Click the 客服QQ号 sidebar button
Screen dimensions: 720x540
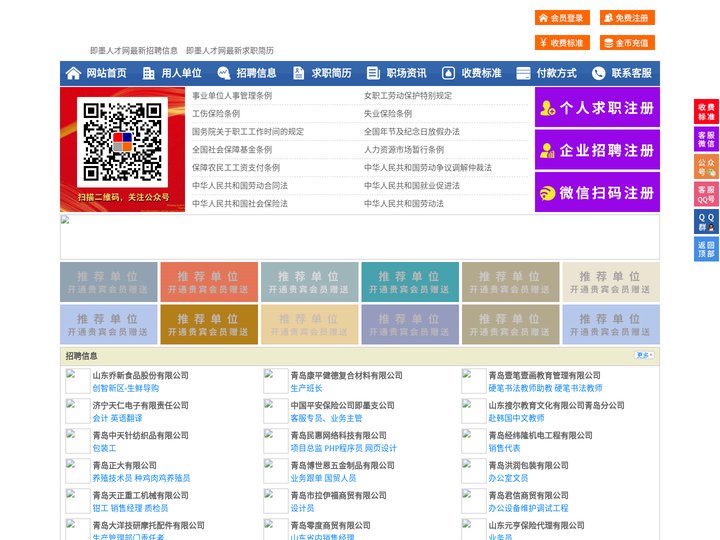[x=706, y=194]
